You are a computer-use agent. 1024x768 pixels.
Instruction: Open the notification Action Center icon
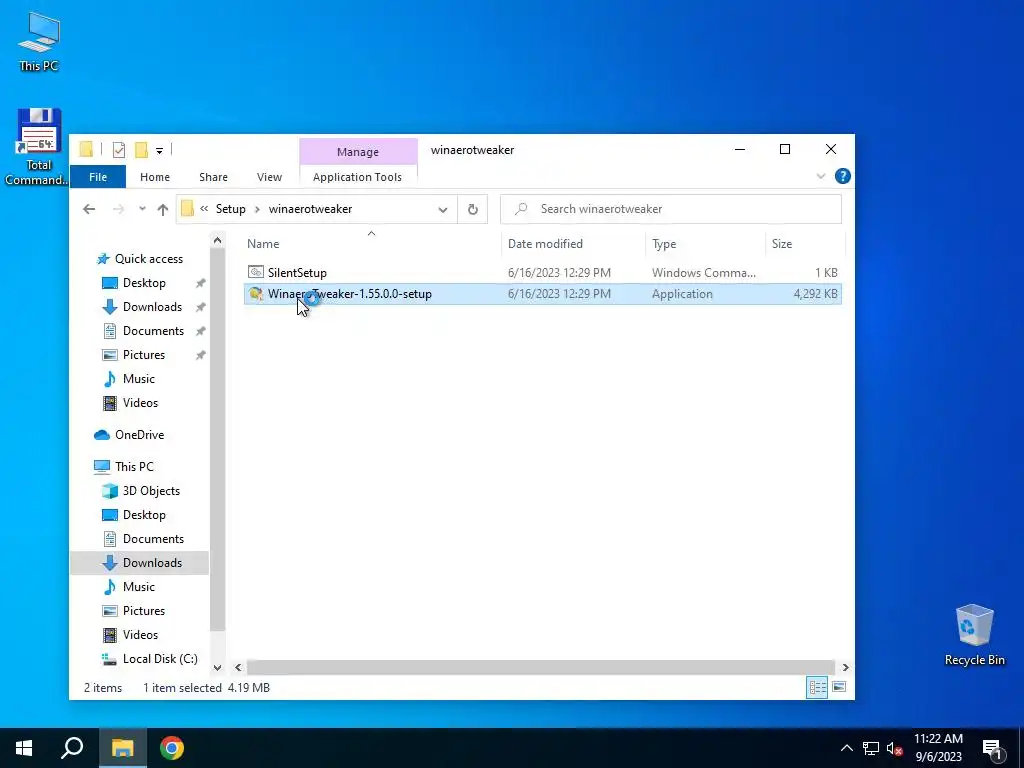993,748
